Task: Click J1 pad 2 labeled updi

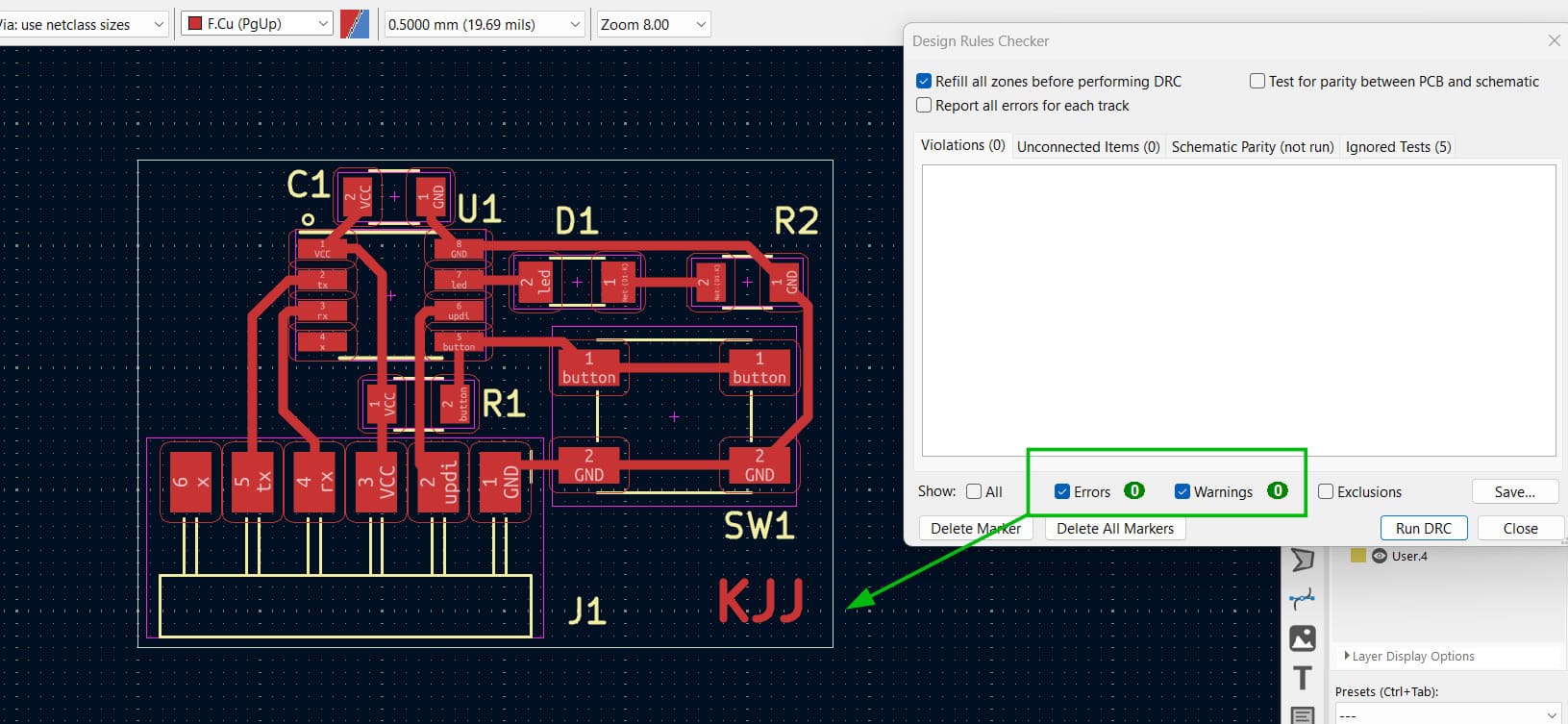Action: [x=438, y=481]
